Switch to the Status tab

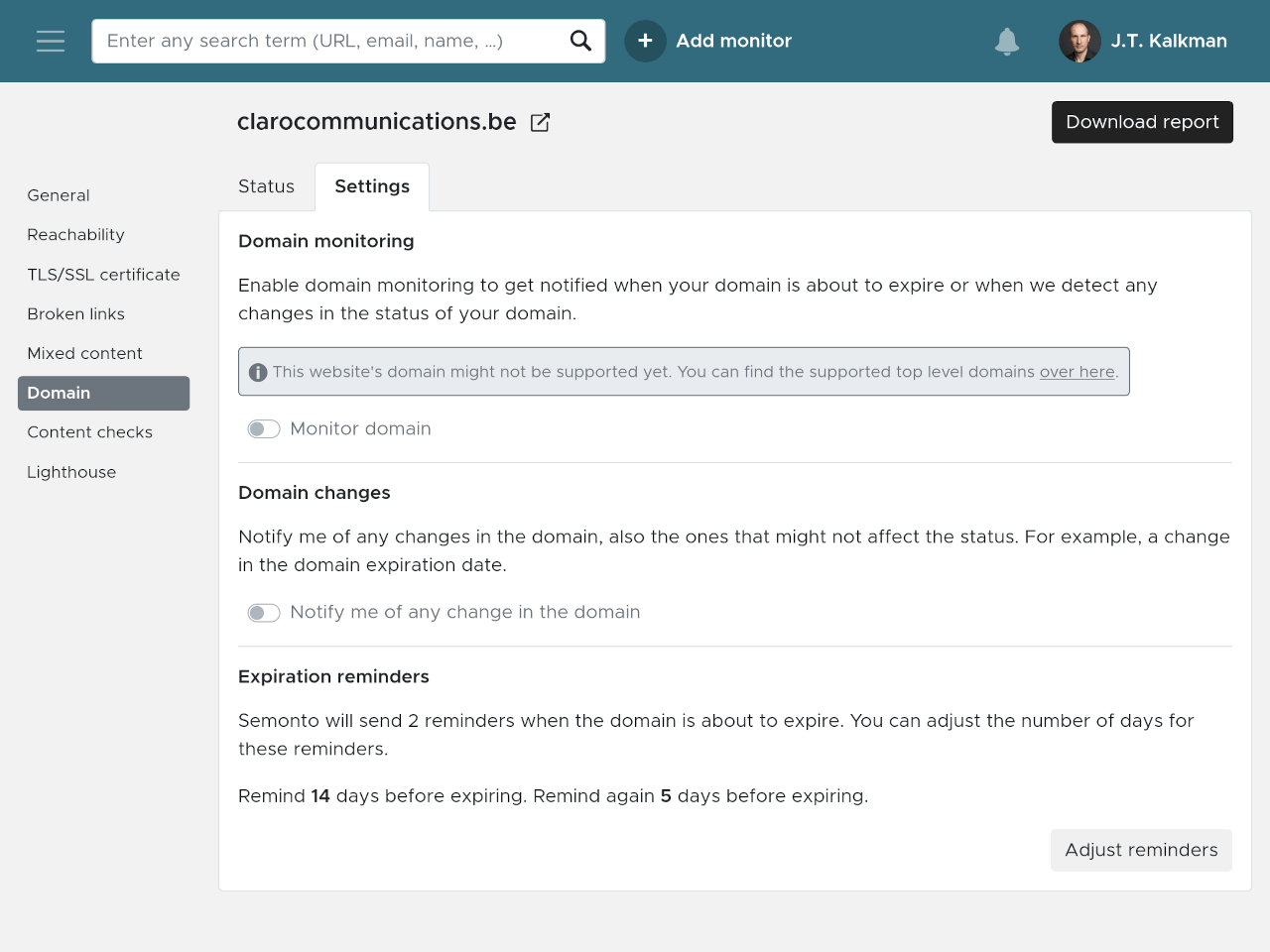(x=266, y=186)
